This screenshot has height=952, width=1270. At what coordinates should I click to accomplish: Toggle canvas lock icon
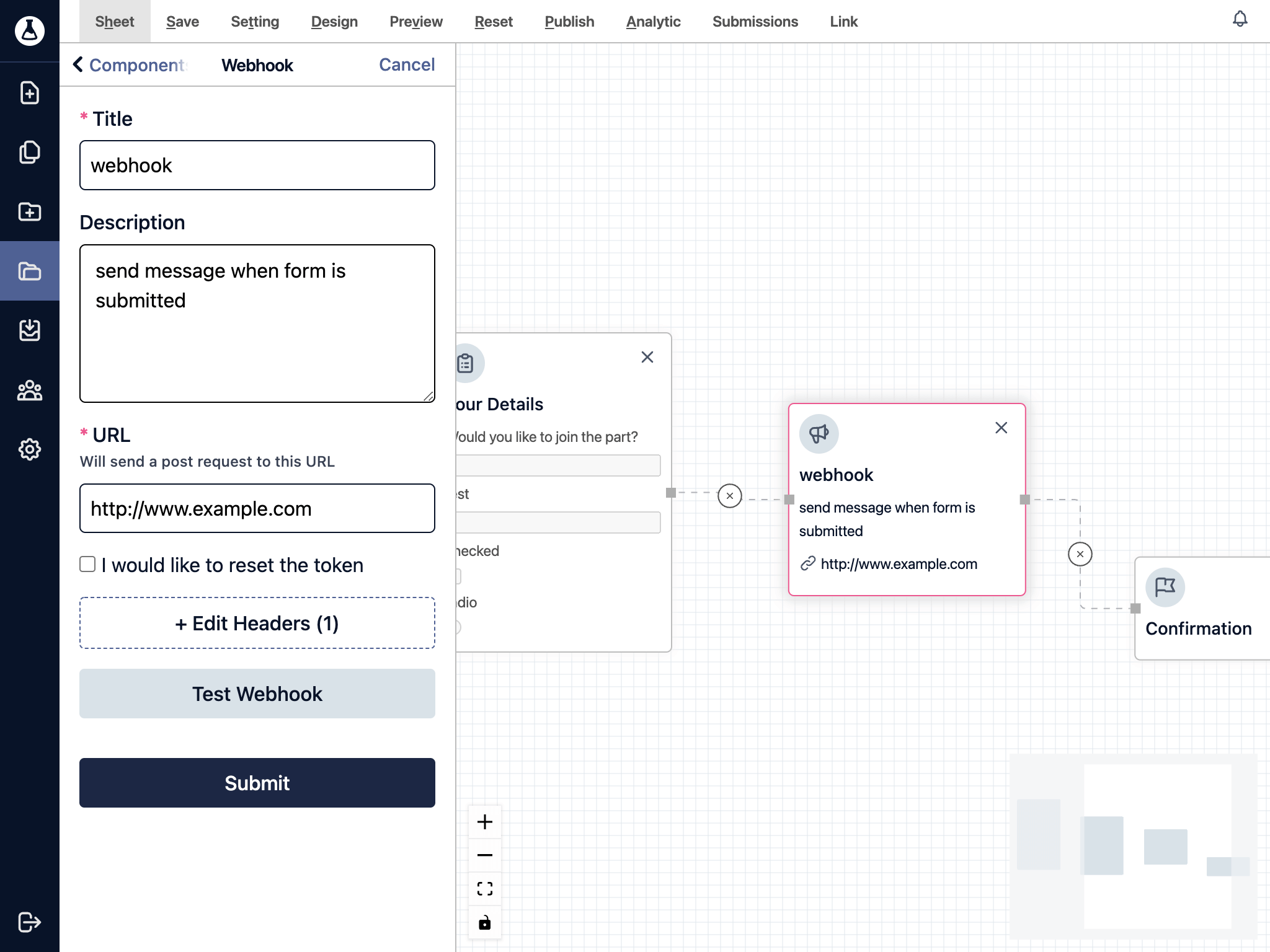(x=485, y=922)
